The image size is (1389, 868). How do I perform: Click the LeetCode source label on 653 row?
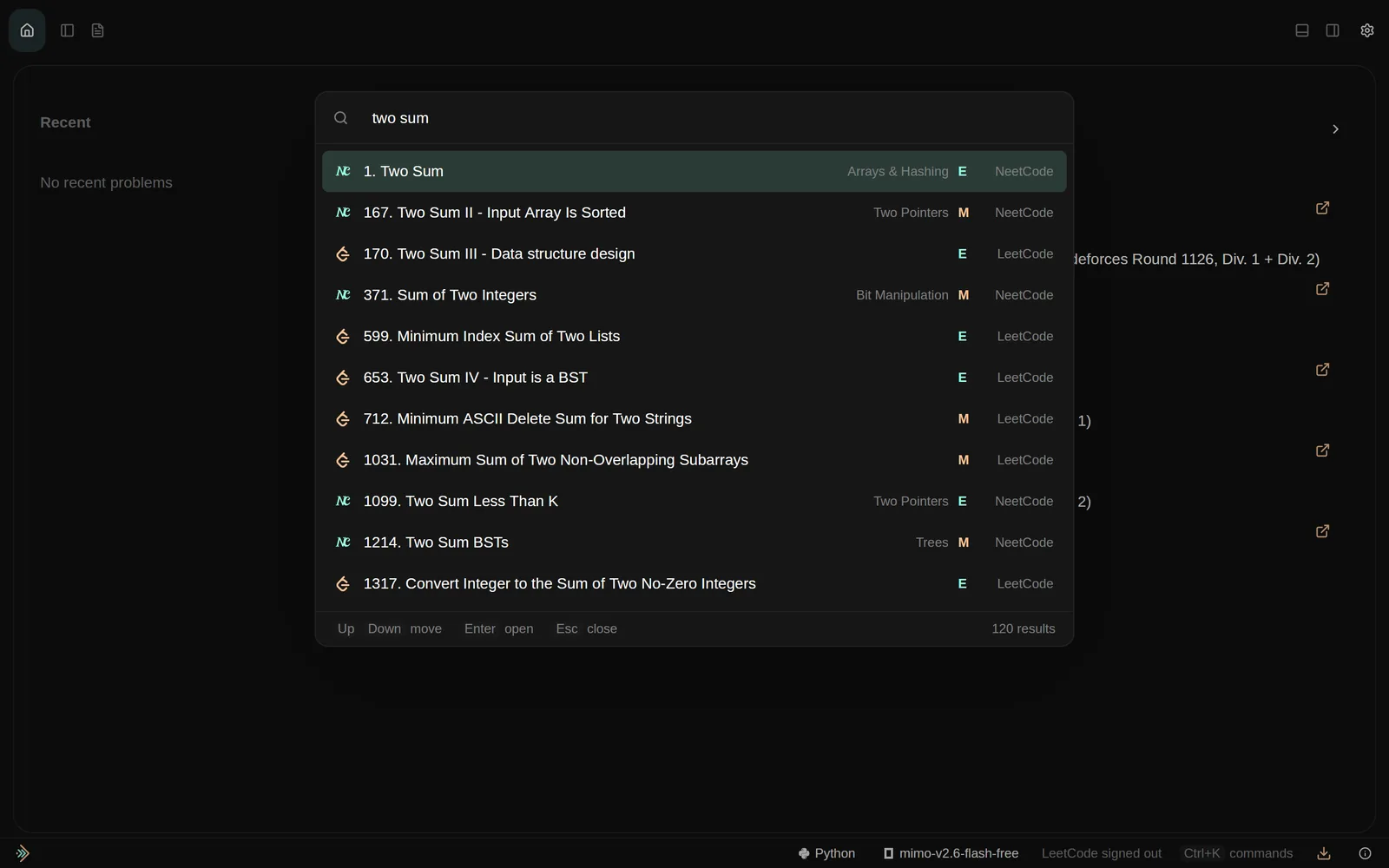[x=1025, y=378]
